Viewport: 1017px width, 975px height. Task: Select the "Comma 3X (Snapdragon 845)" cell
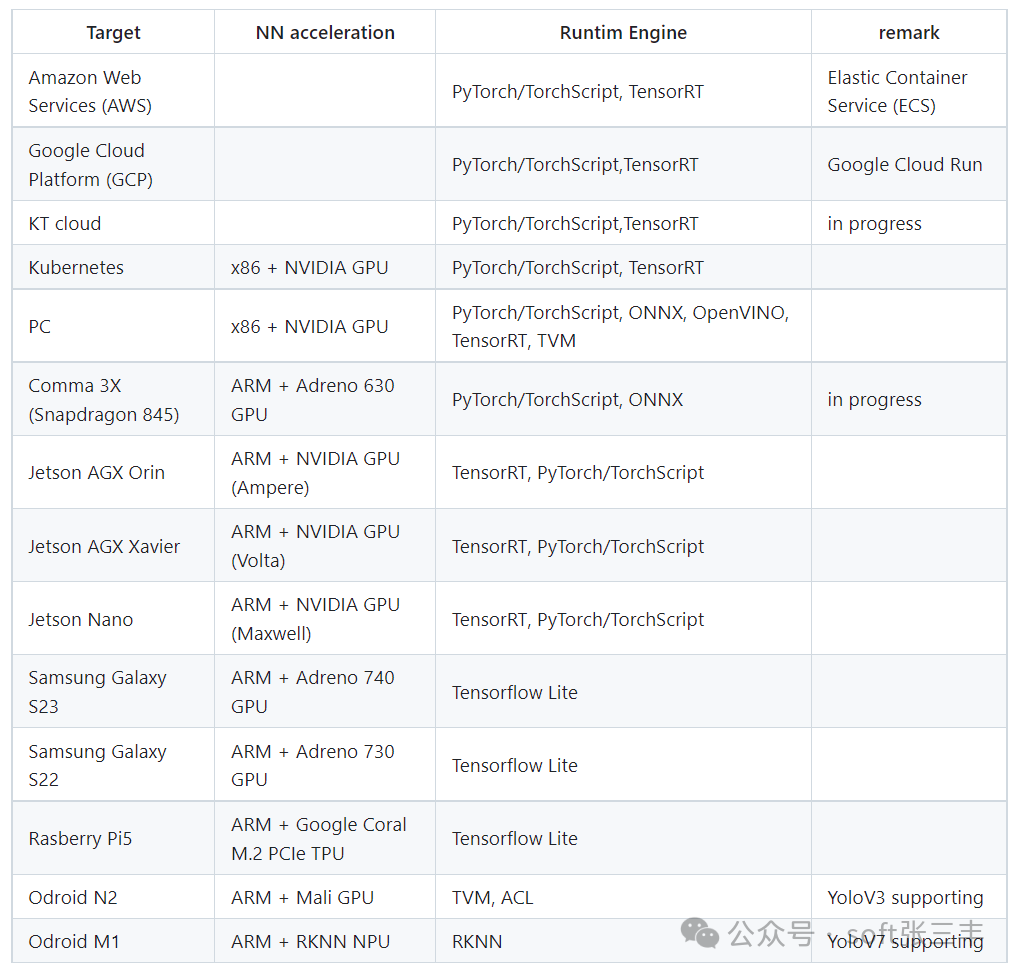coord(114,399)
